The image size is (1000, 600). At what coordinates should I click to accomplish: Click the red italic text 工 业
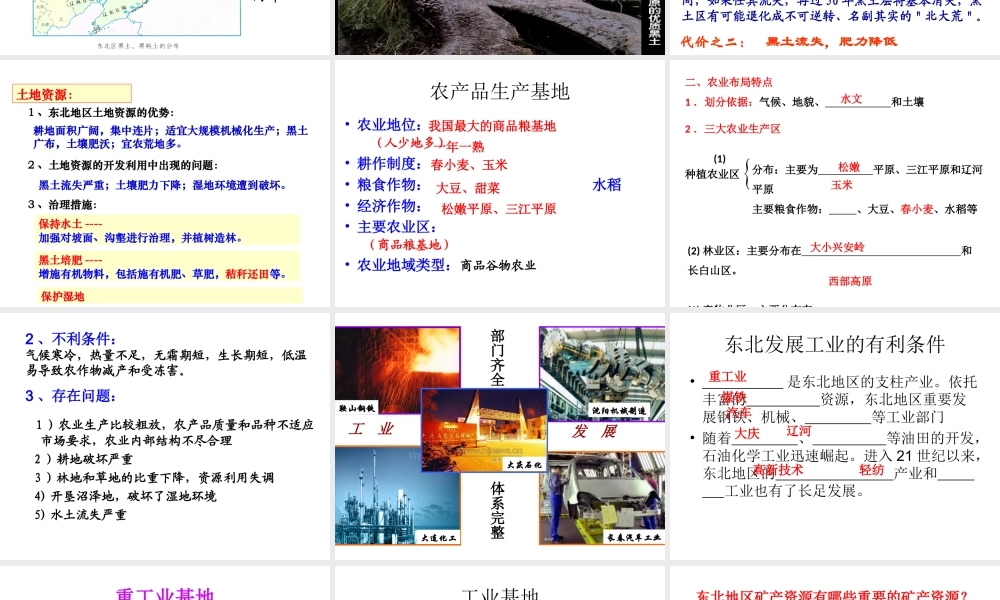(371, 429)
